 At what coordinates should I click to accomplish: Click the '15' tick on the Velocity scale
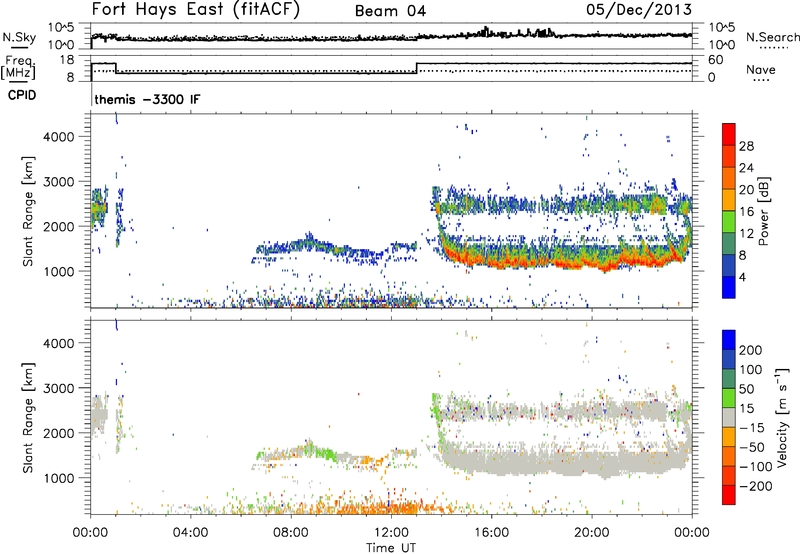coord(746,408)
